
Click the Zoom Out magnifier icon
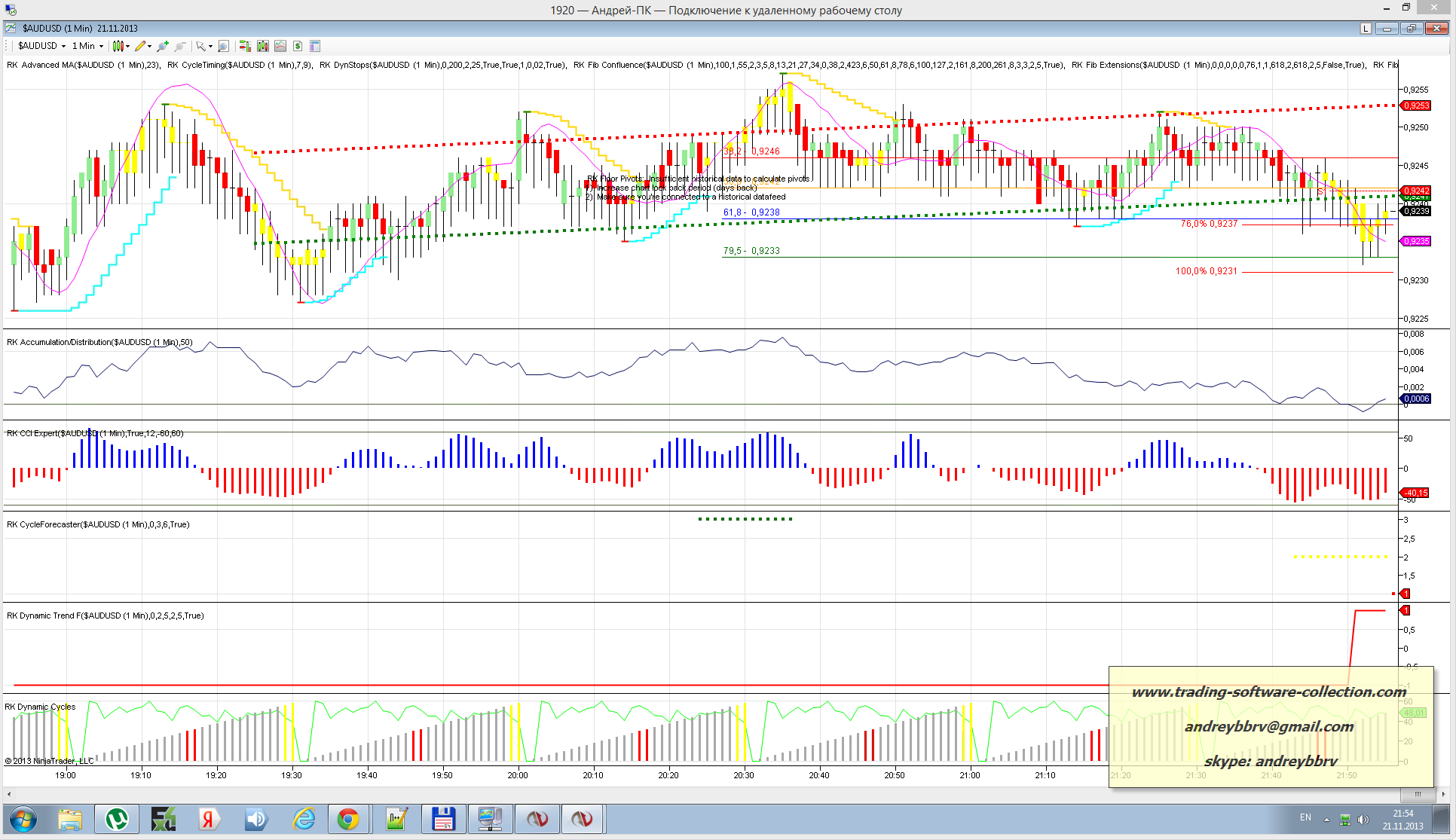[179, 46]
